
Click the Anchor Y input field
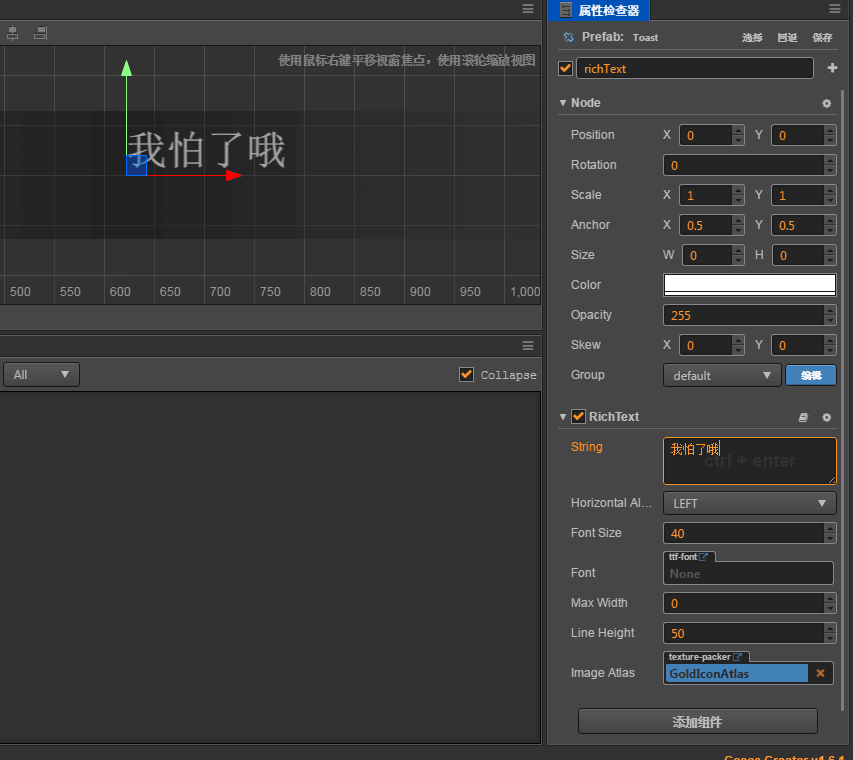pos(798,225)
